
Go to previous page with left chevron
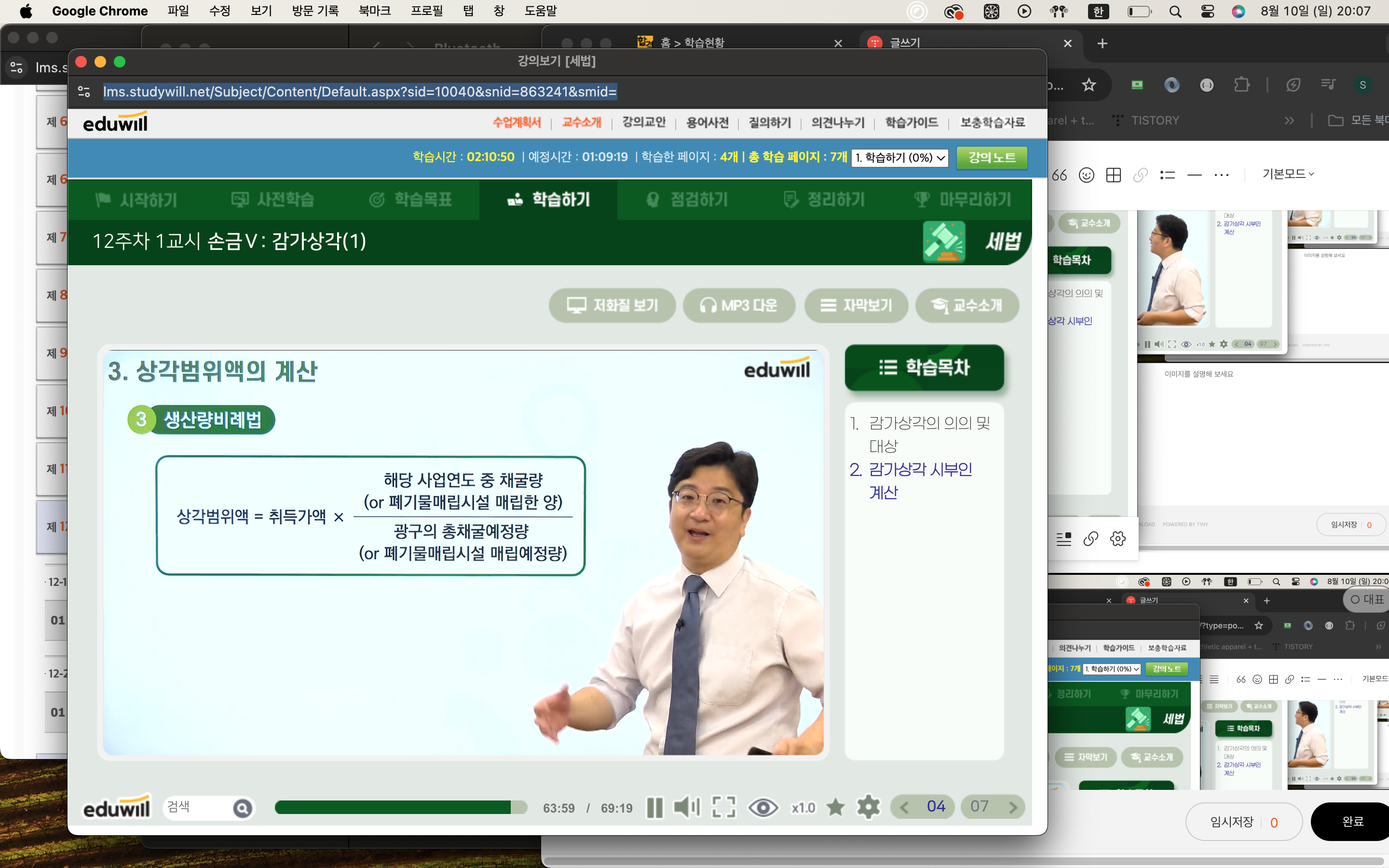click(x=904, y=807)
